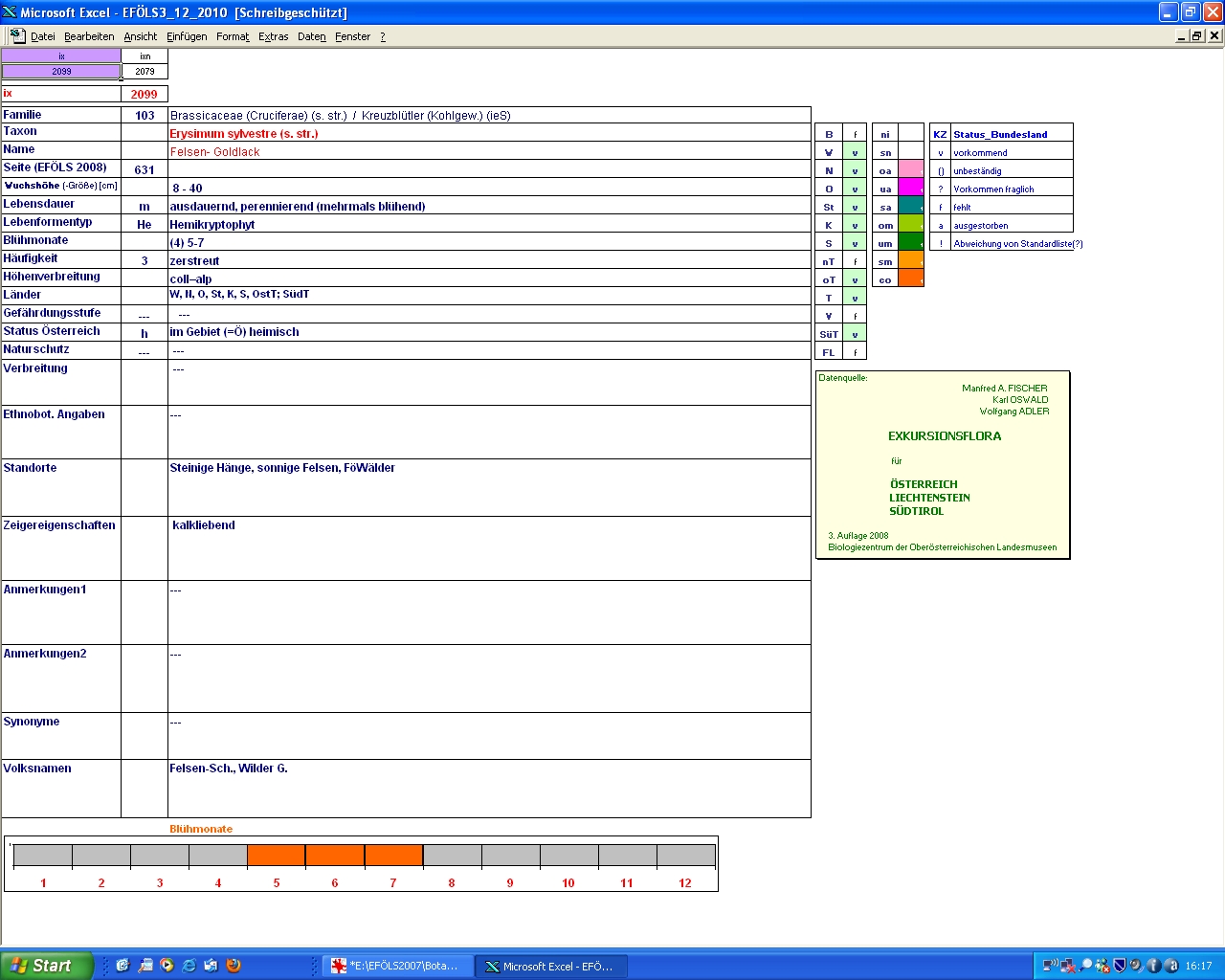Screen dimensions: 1225x980
Task: Switch to Microsoft Excel - EFÖ… taskbar button
Action: click(x=551, y=966)
